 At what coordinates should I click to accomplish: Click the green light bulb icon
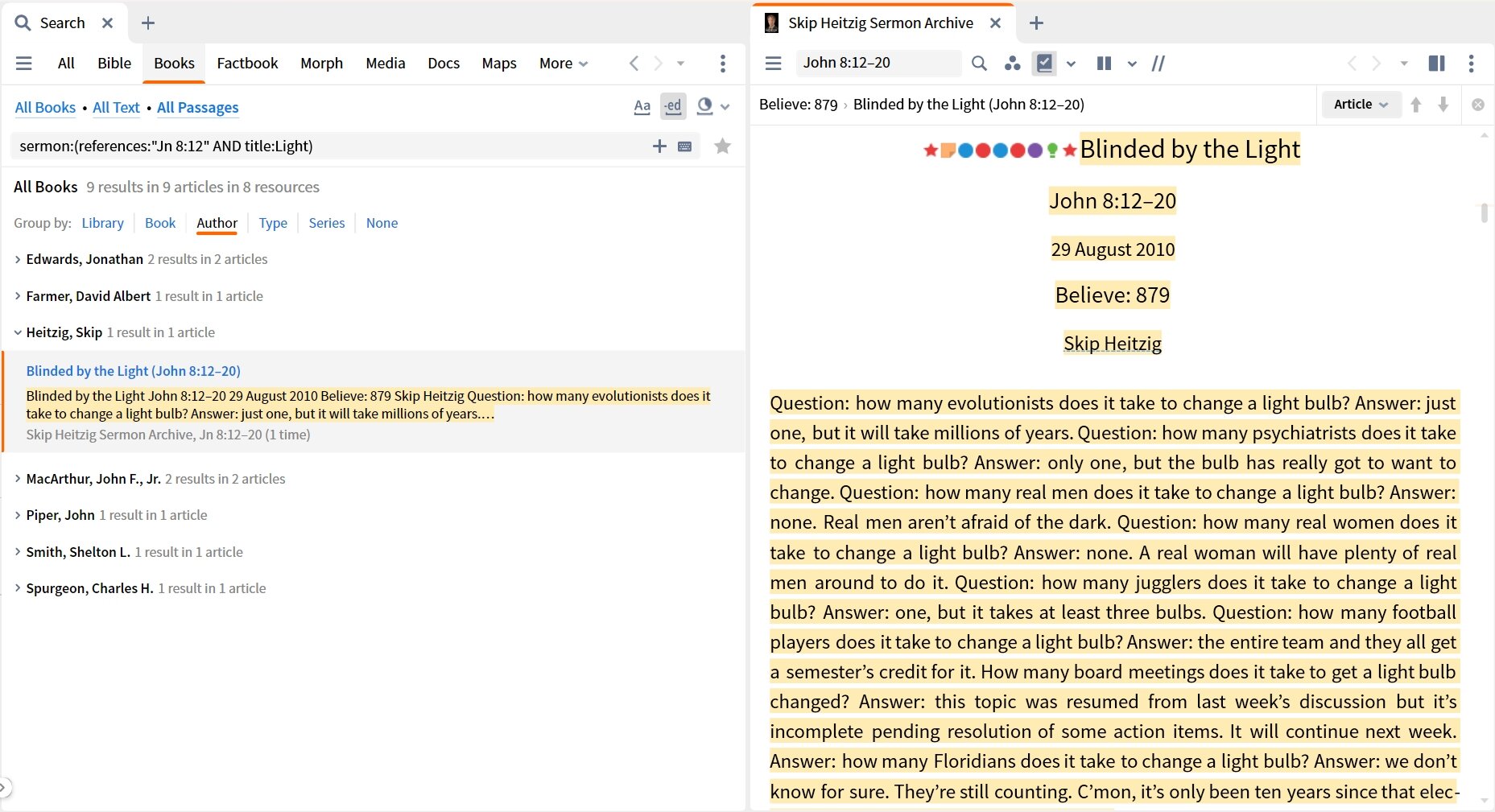(1052, 150)
